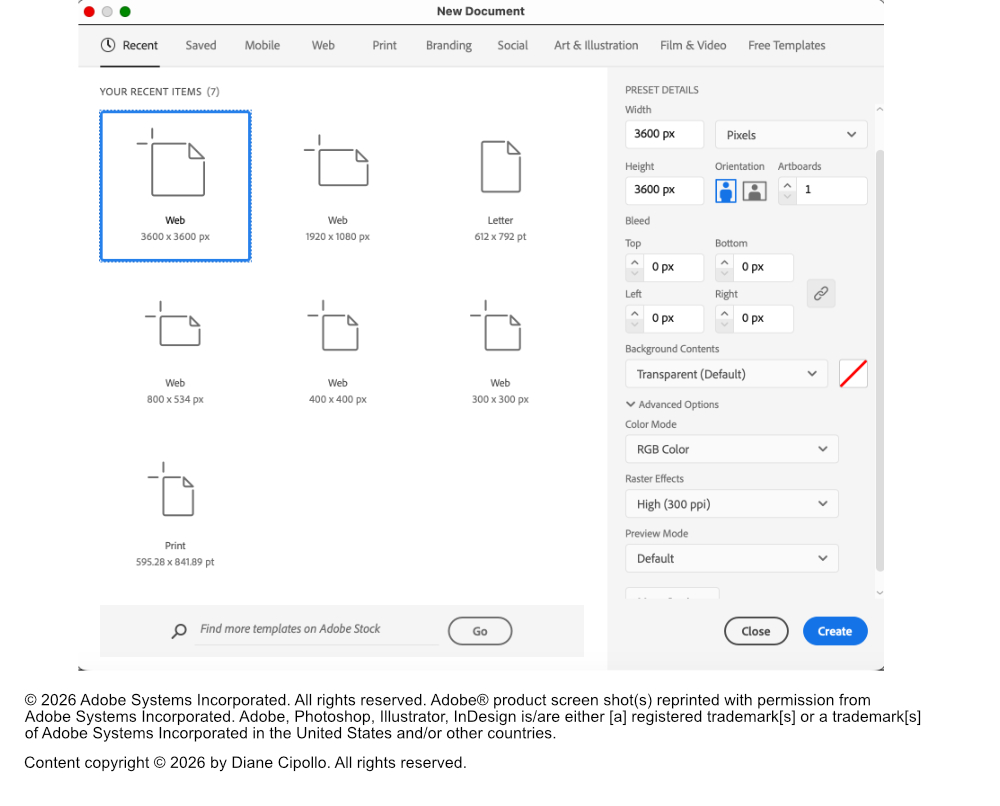The image size is (1000, 806).
Task: Open the Raster Effects dropdown
Action: pyautogui.click(x=732, y=504)
